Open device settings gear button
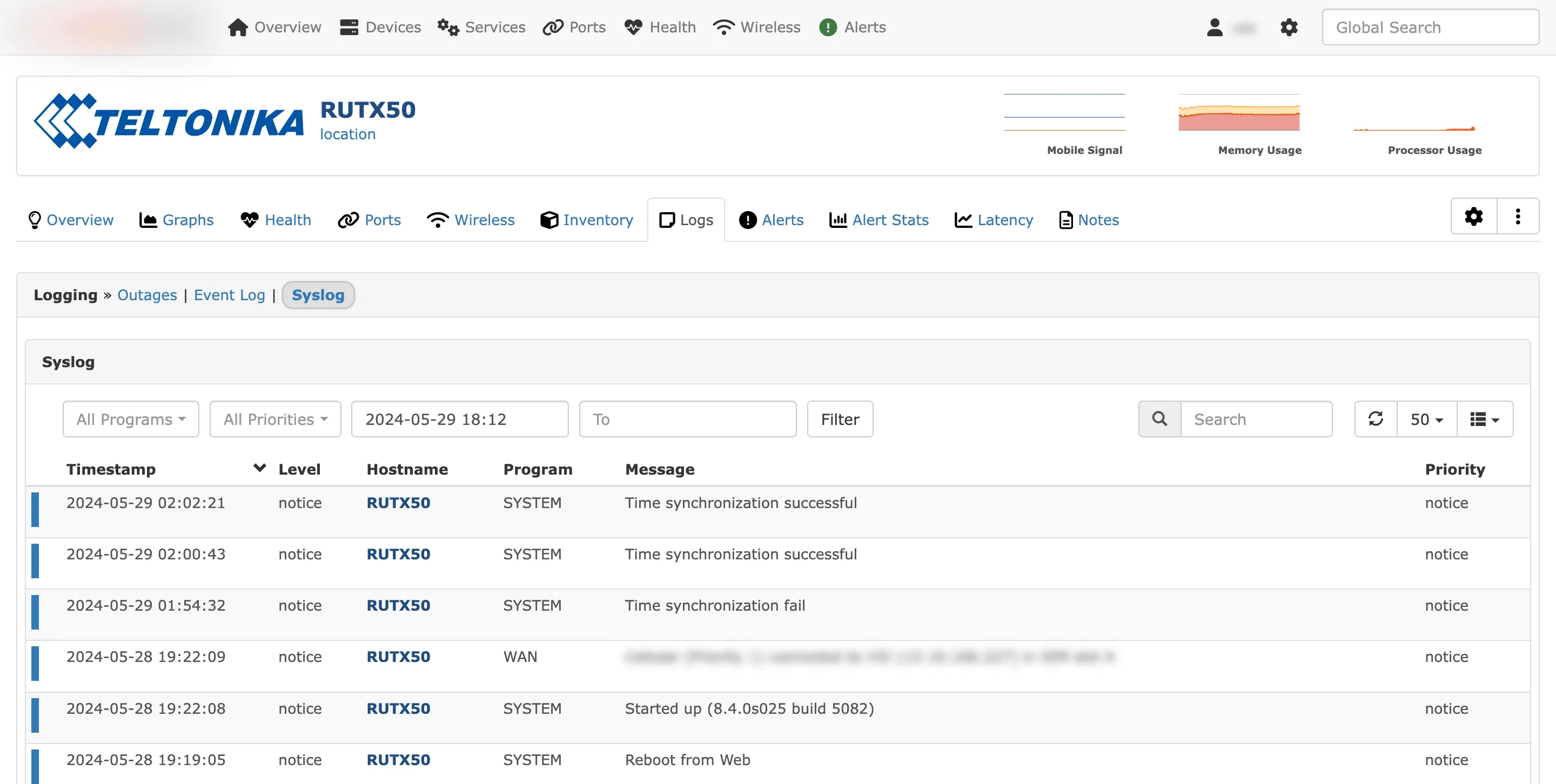 1473,216
